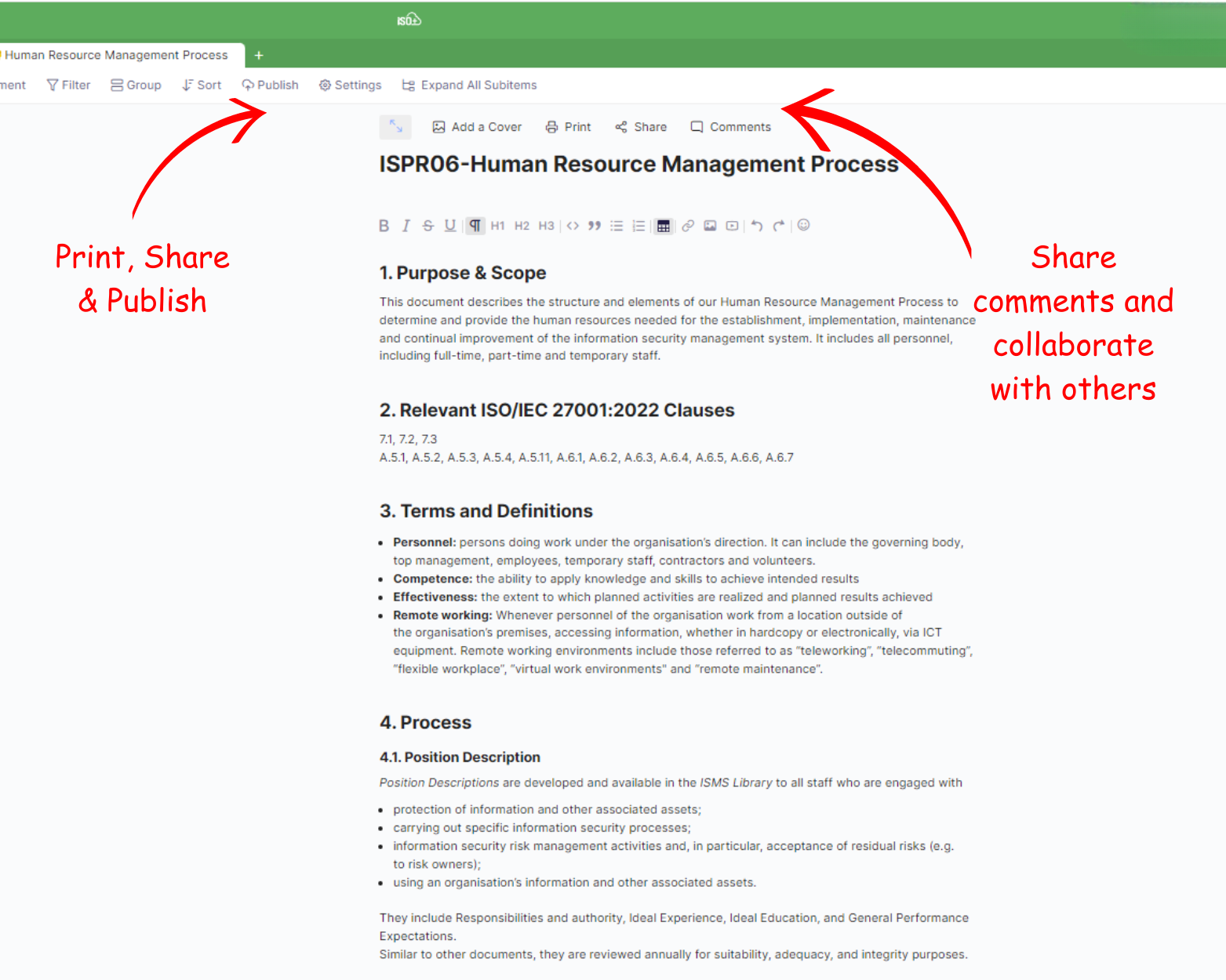
Task: Open the Comments panel
Action: [730, 127]
